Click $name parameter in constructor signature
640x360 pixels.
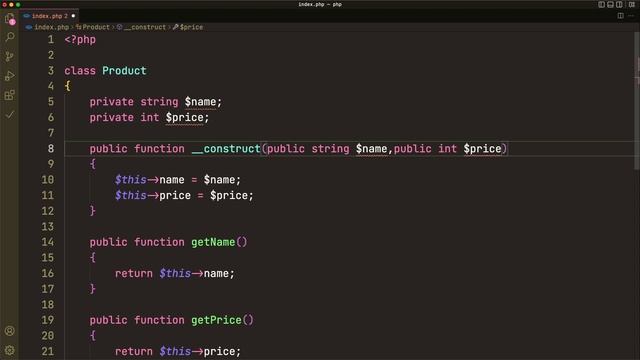click(371, 149)
